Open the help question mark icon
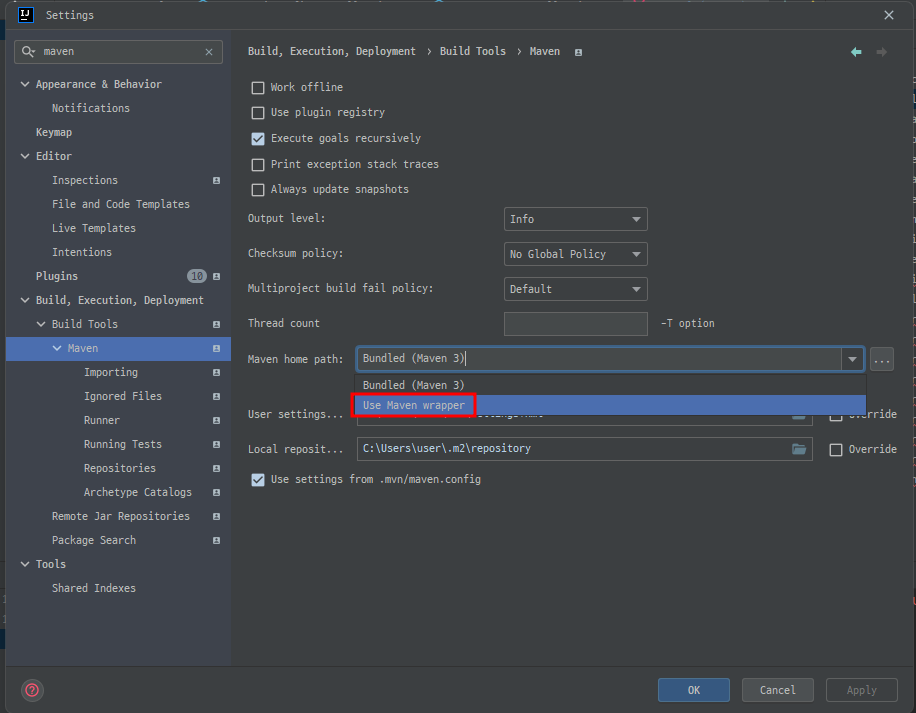The height and width of the screenshot is (713, 916). coord(32,690)
